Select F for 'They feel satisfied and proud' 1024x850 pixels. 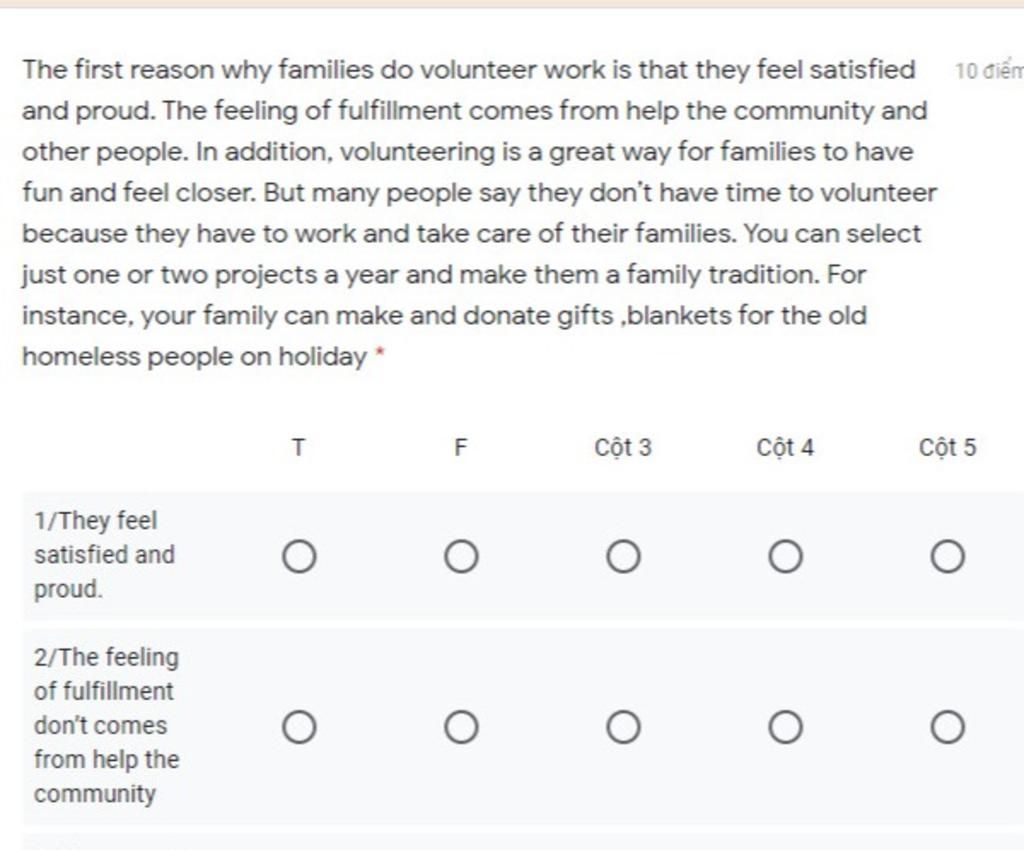click(x=461, y=557)
